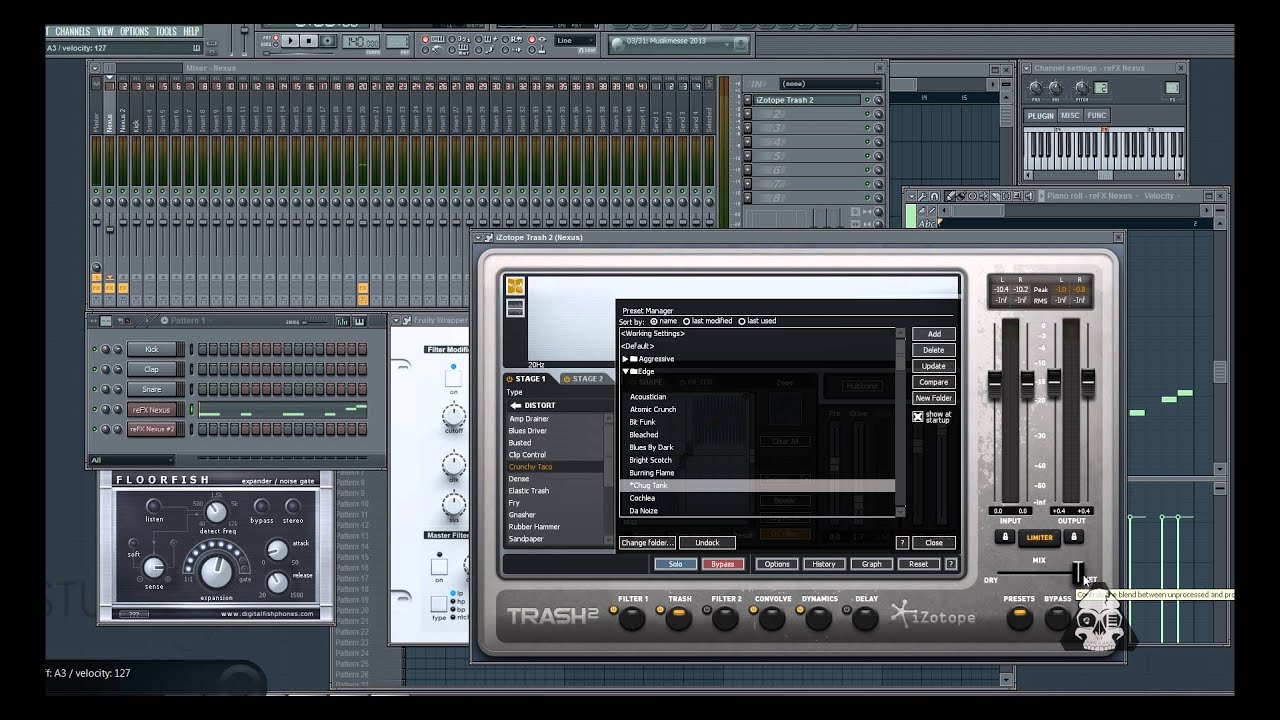Click the Solo button in Trash 2

tap(675, 564)
